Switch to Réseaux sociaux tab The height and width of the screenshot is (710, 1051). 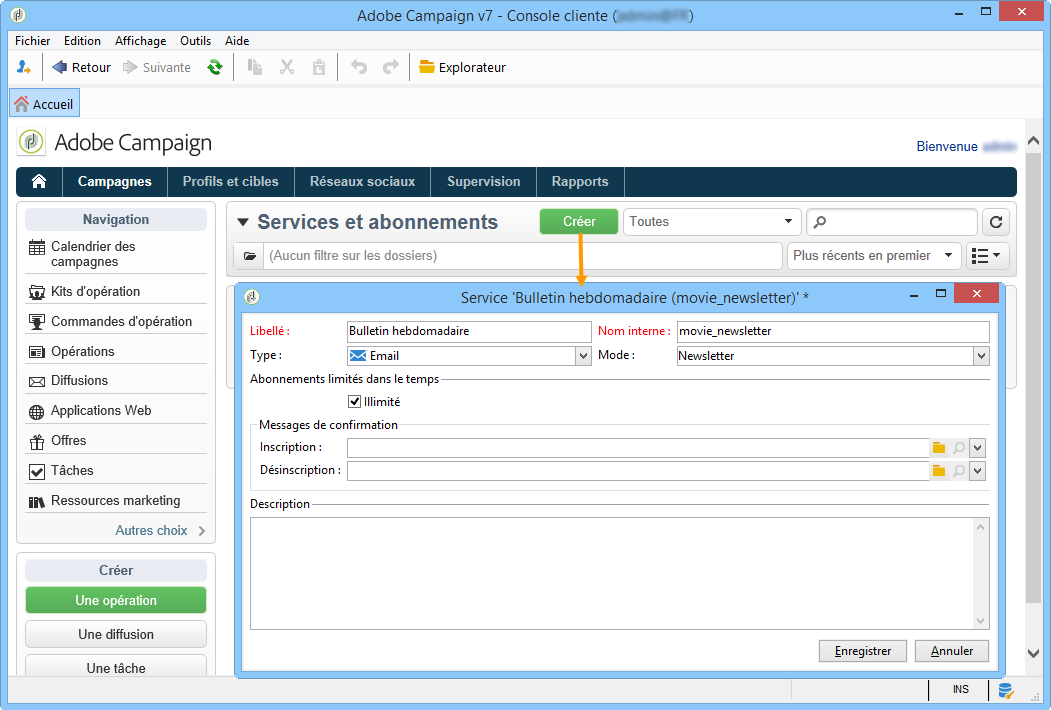point(363,182)
